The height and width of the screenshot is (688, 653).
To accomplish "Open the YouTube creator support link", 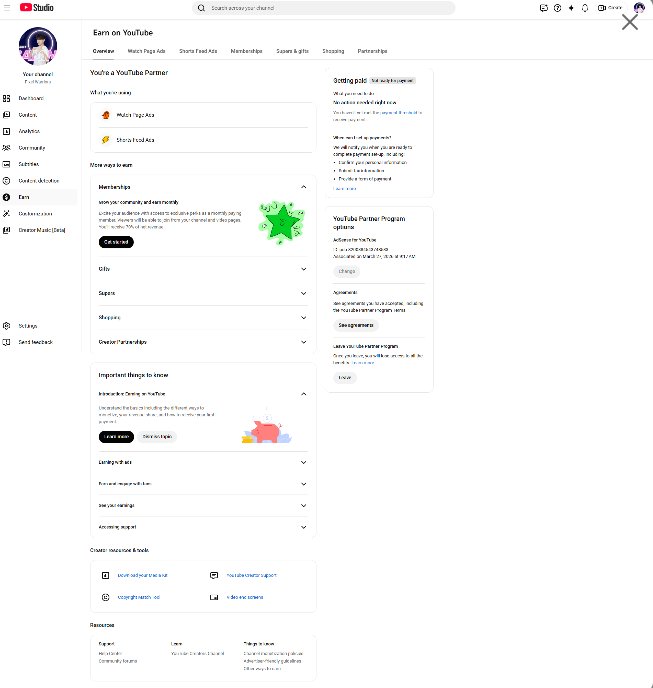I will click(251, 575).
